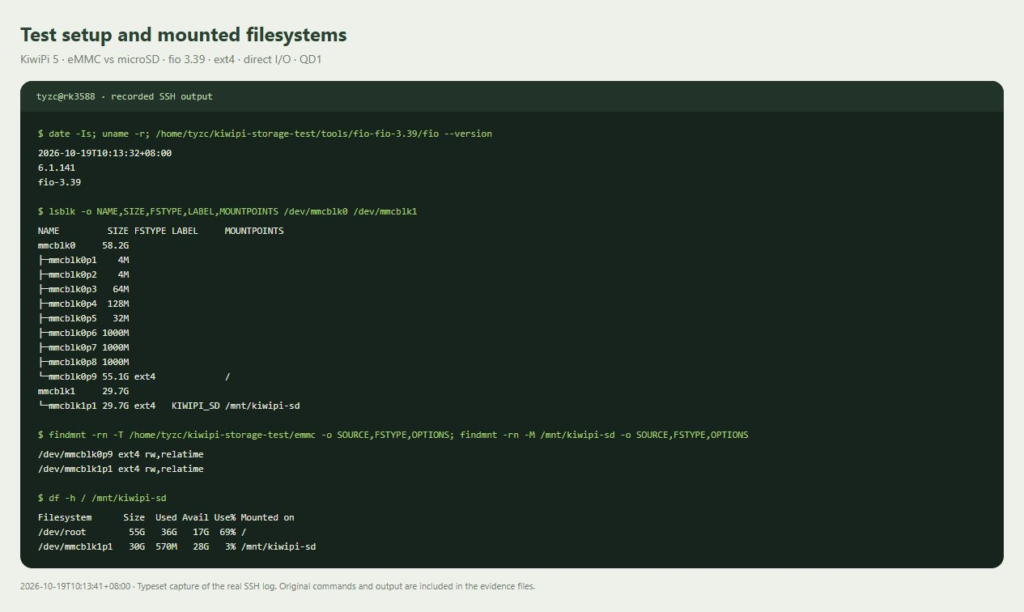The height and width of the screenshot is (612, 1024).
Task: Click the 'mmcblk0p7 1000M' row
Action: 83,347
